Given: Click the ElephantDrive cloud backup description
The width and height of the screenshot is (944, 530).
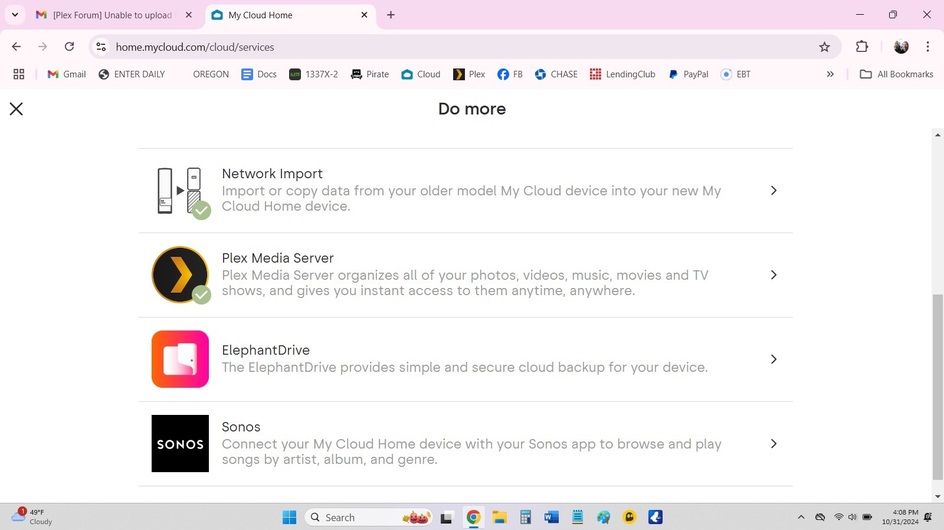Looking at the screenshot, I should pyautogui.click(x=465, y=367).
